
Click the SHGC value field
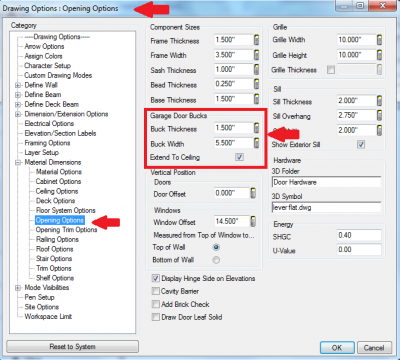tap(359, 235)
